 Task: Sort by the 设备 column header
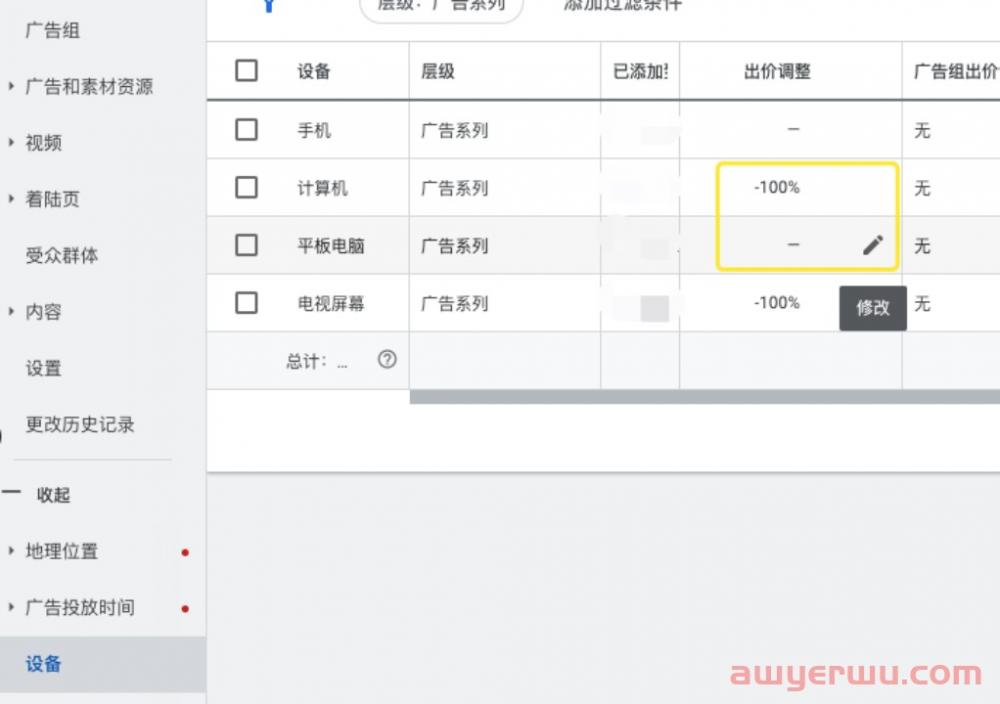click(314, 71)
